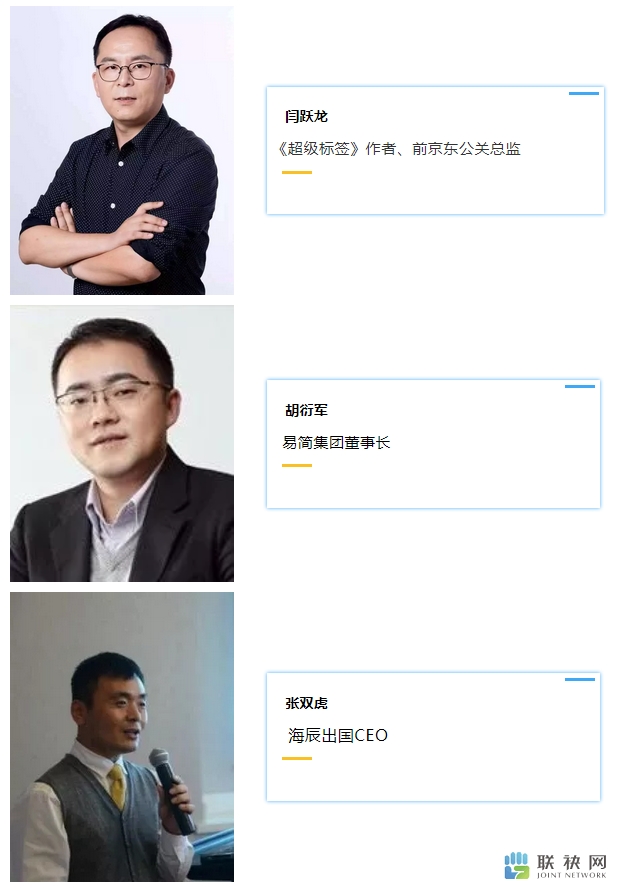Click blue accent bar on 张双虎 card
620x890 pixels.
coord(580,679)
